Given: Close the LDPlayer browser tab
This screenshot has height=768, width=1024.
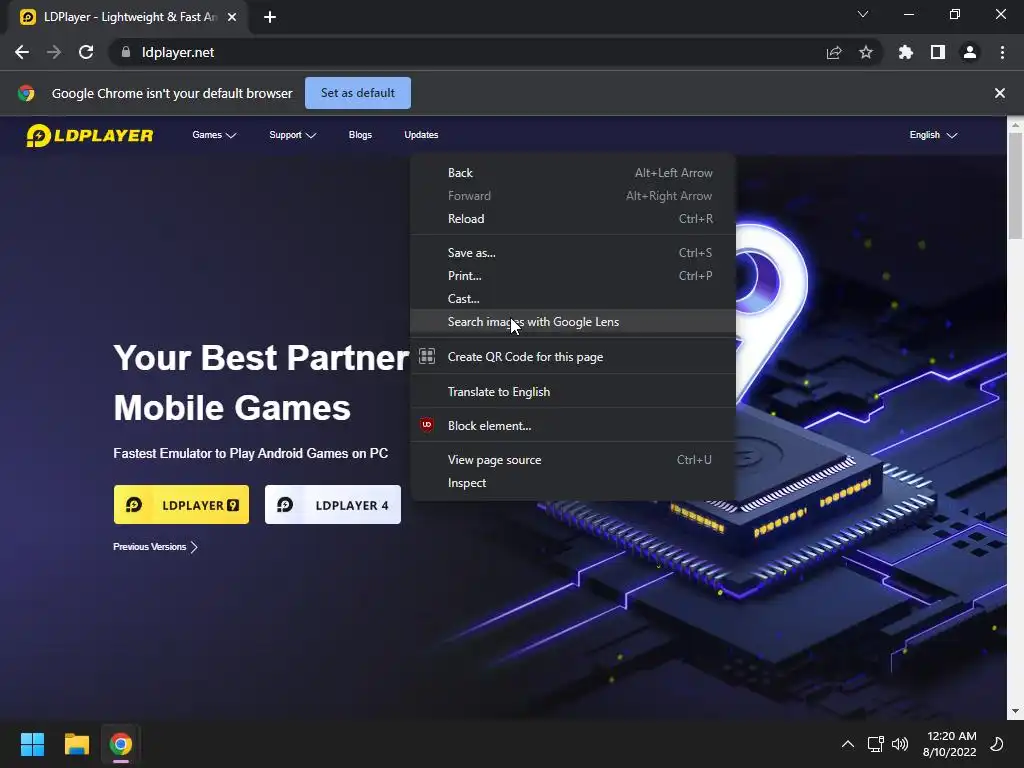Looking at the screenshot, I should (x=232, y=17).
